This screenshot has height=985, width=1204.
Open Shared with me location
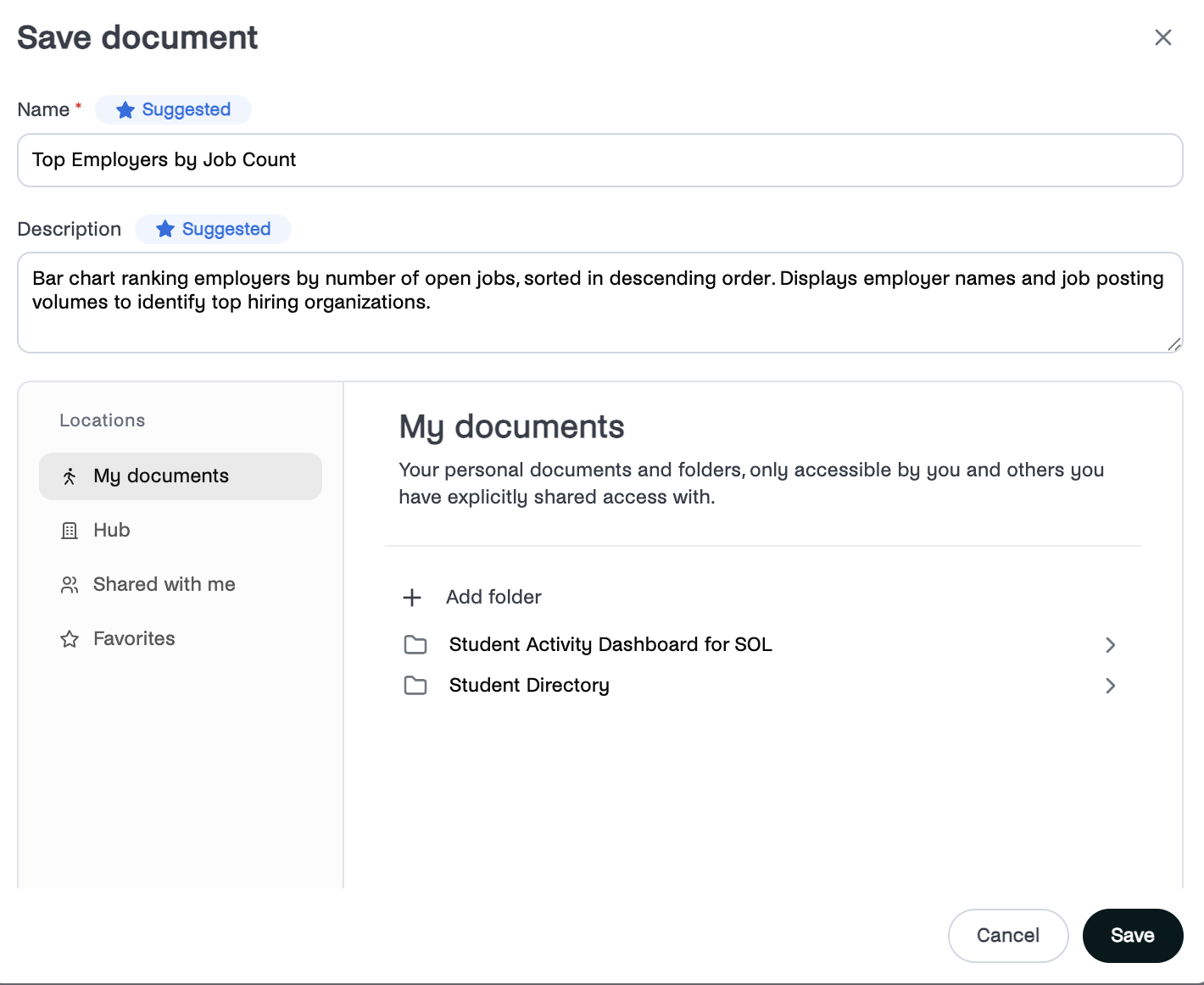(x=181, y=585)
